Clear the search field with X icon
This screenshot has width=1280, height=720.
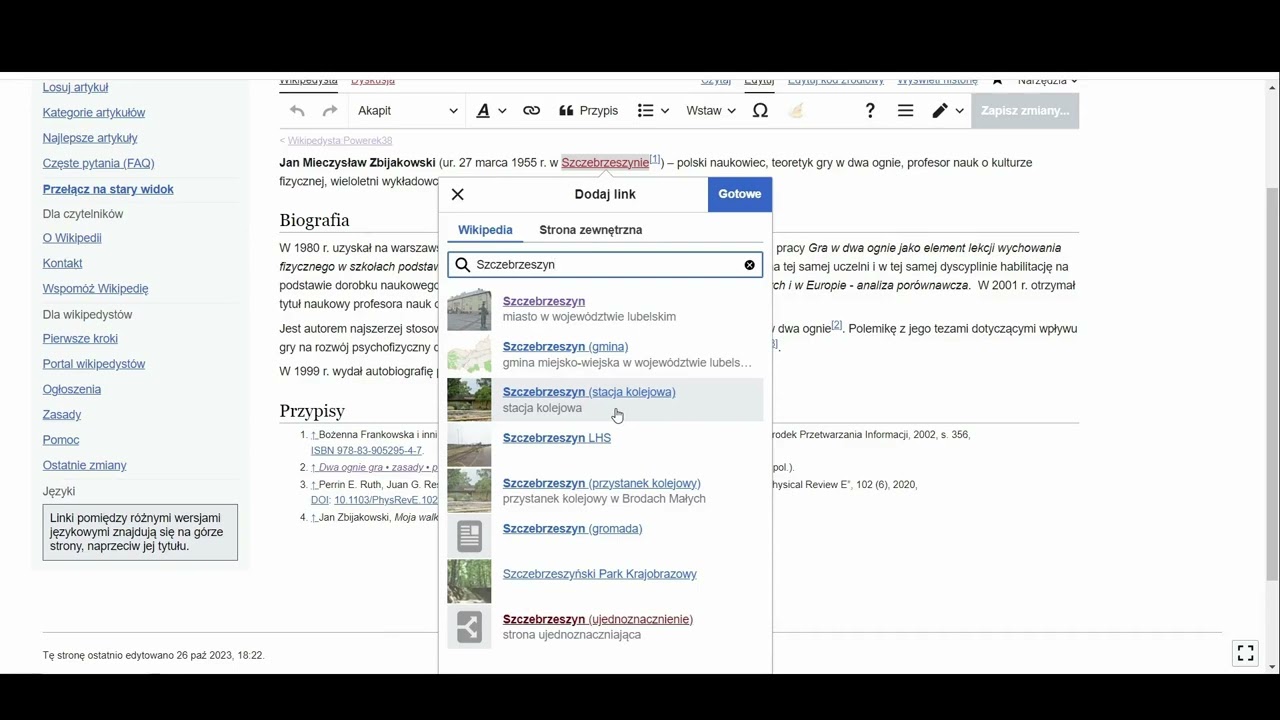tap(749, 265)
